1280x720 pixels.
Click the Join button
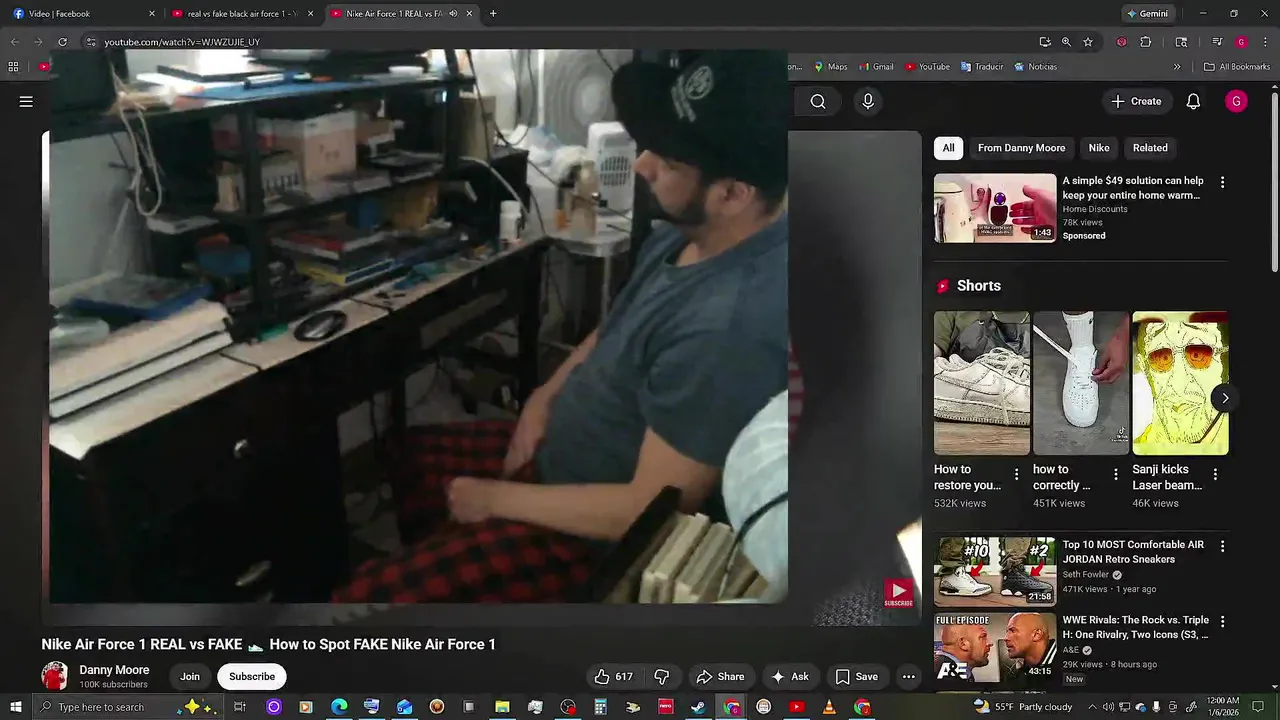190,677
